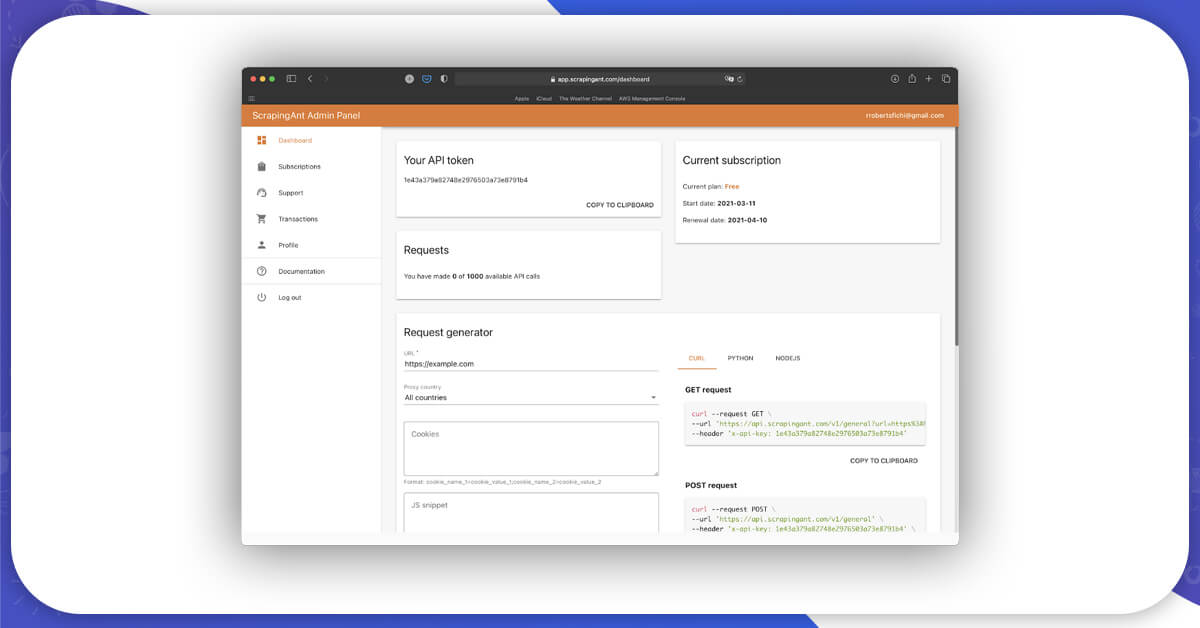The height and width of the screenshot is (628, 1200).
Task: Go forward with the Safari forward arrow
Action: (x=326, y=78)
